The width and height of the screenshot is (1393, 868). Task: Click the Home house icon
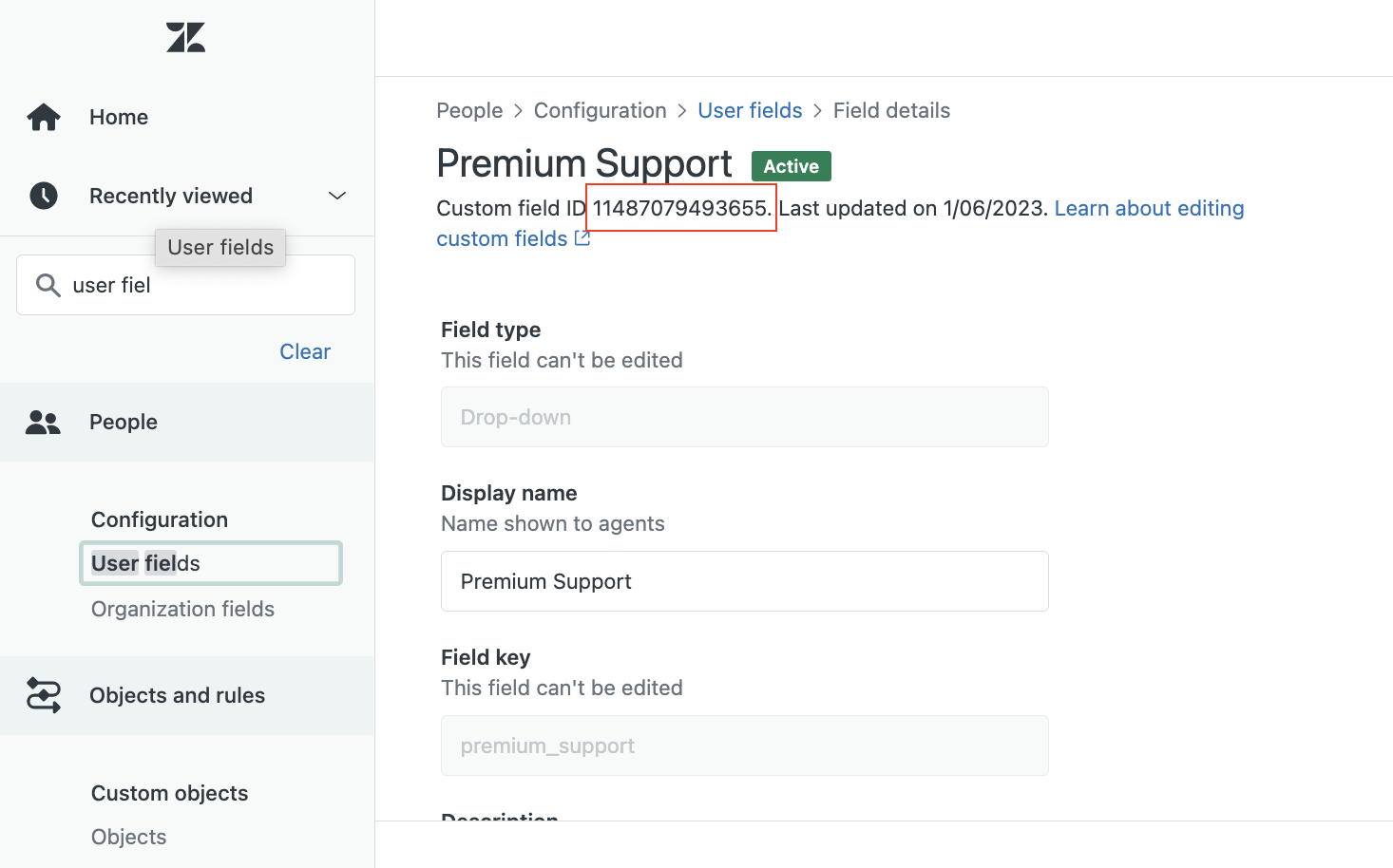coord(44,117)
